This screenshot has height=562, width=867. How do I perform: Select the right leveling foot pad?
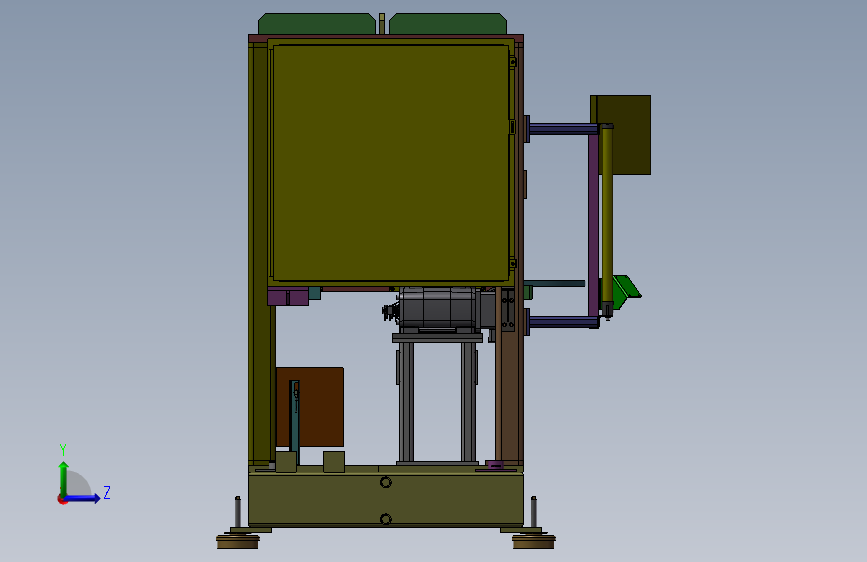tap(534, 542)
